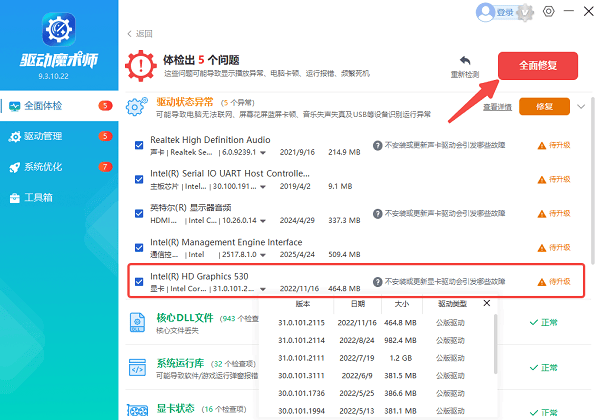Click the 核心DLL文件 file icon

[137, 322]
